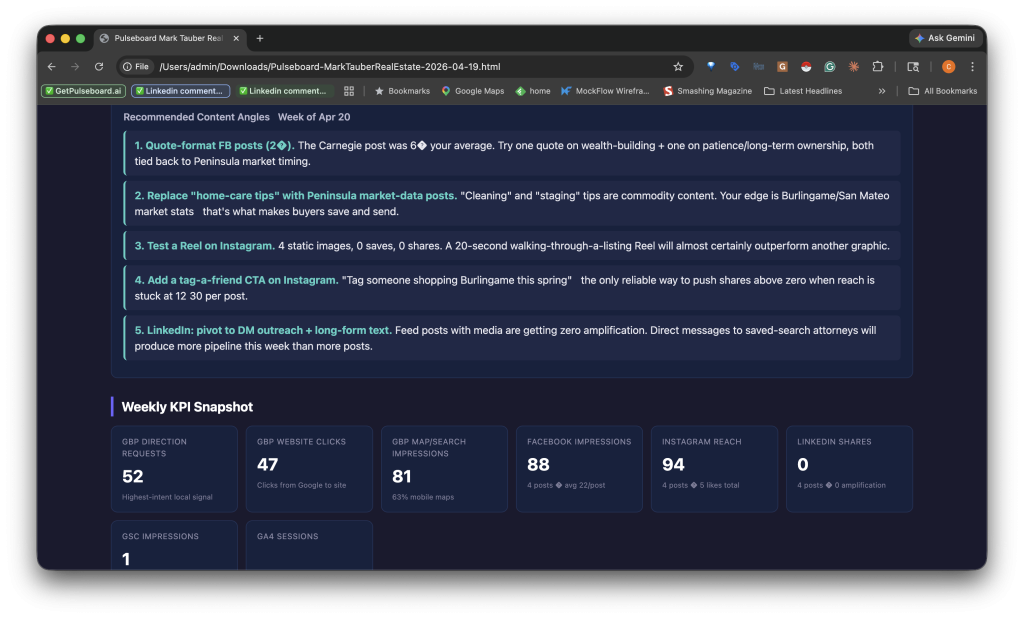Open Chrome's three-dot menu
The image size is (1024, 619).
pyautogui.click(x=972, y=67)
